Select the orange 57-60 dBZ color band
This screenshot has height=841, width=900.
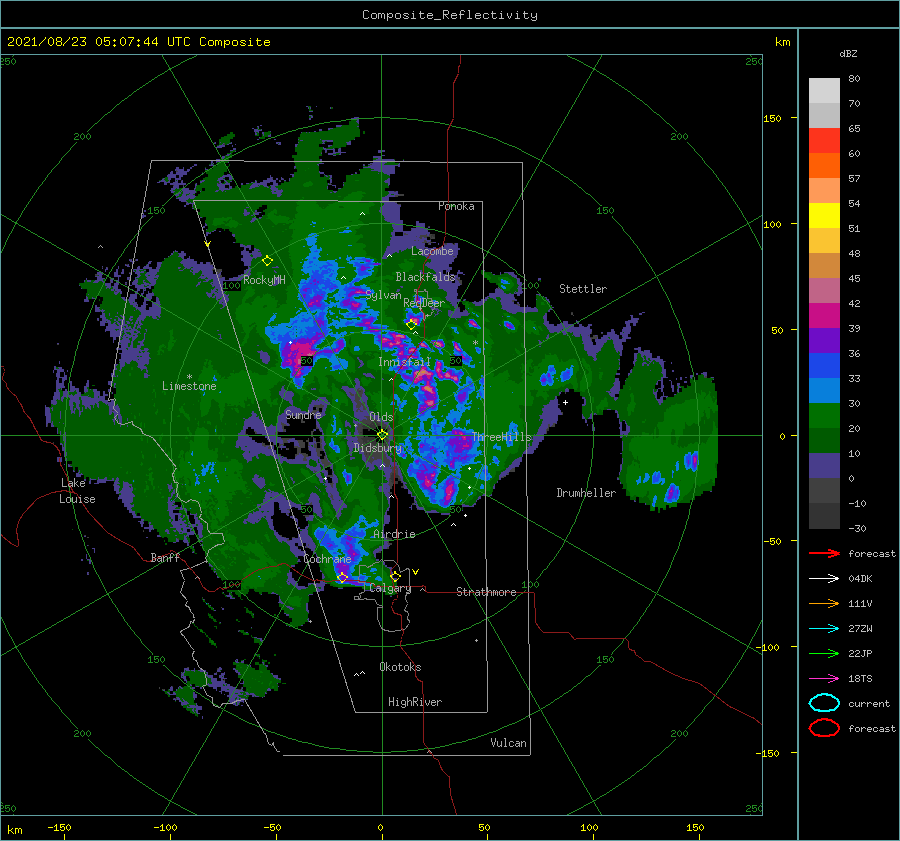pos(824,166)
